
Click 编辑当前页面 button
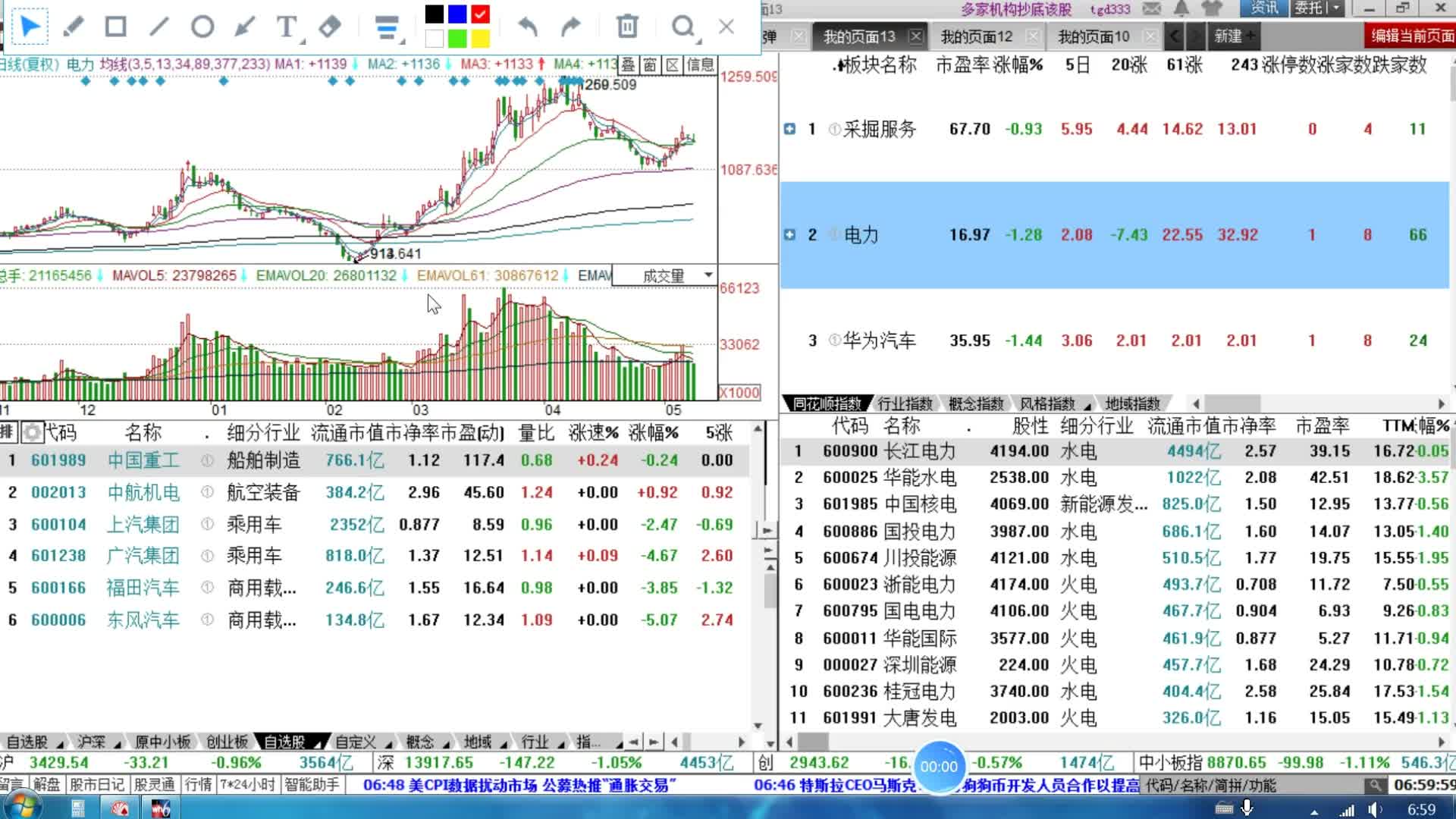tap(1411, 36)
